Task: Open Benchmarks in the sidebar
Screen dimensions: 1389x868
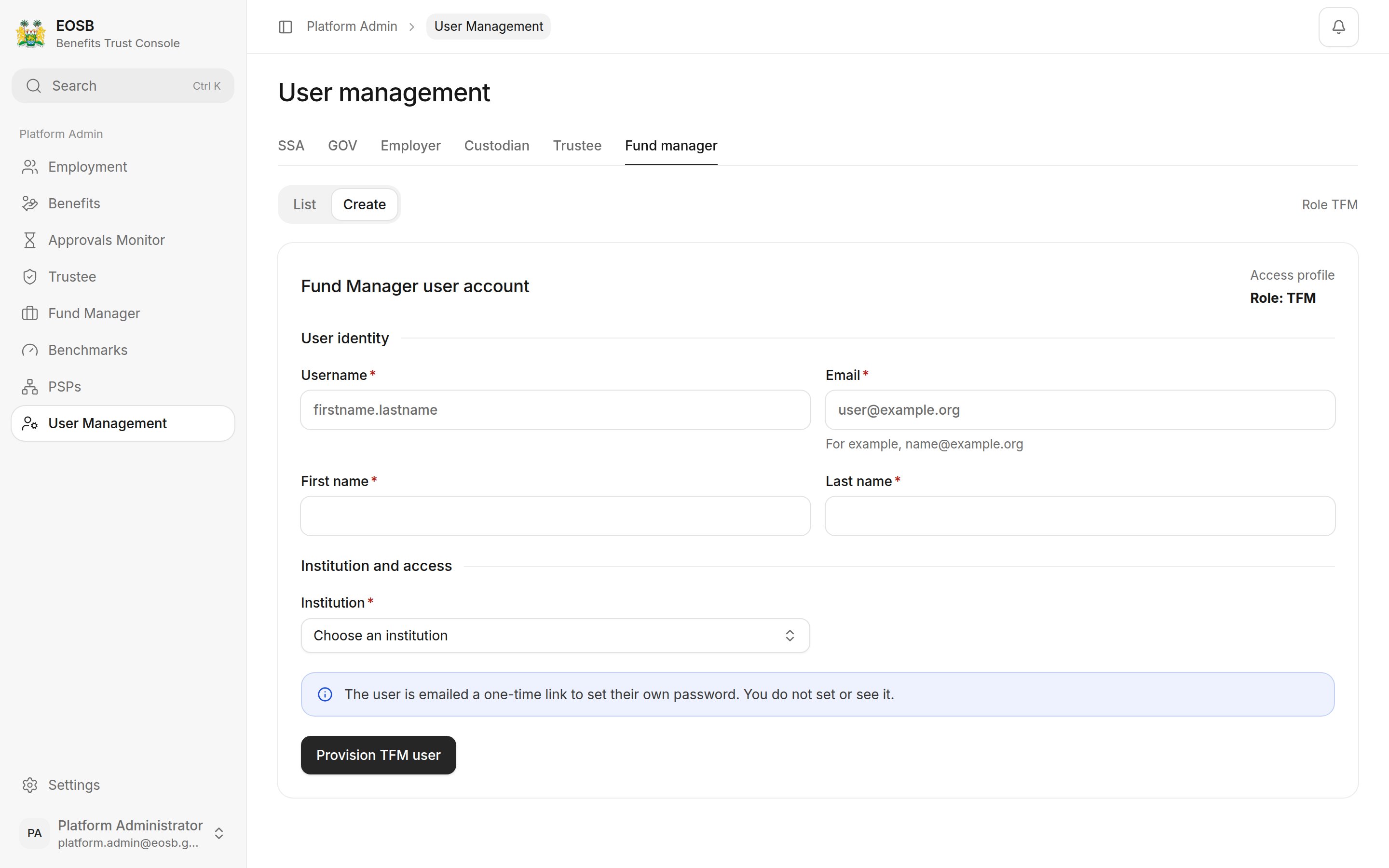Action: click(123, 350)
